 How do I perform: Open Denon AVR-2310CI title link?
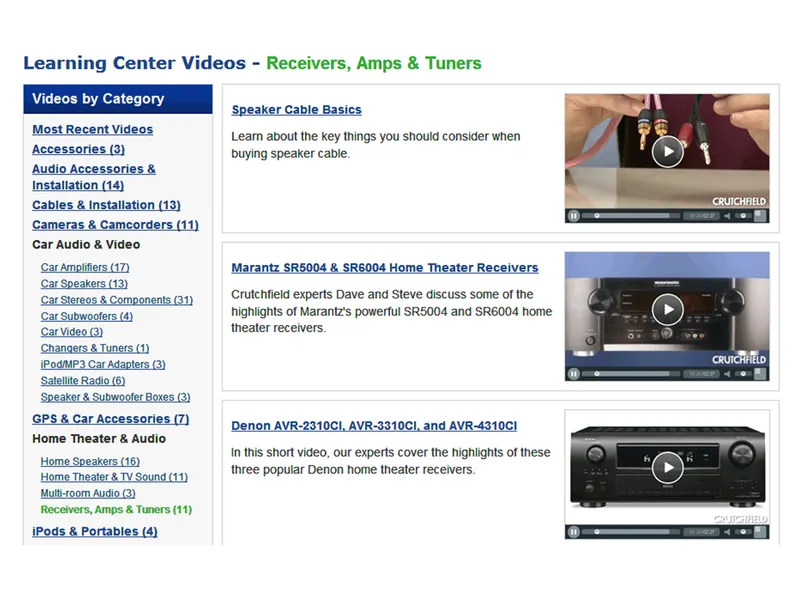(x=374, y=426)
